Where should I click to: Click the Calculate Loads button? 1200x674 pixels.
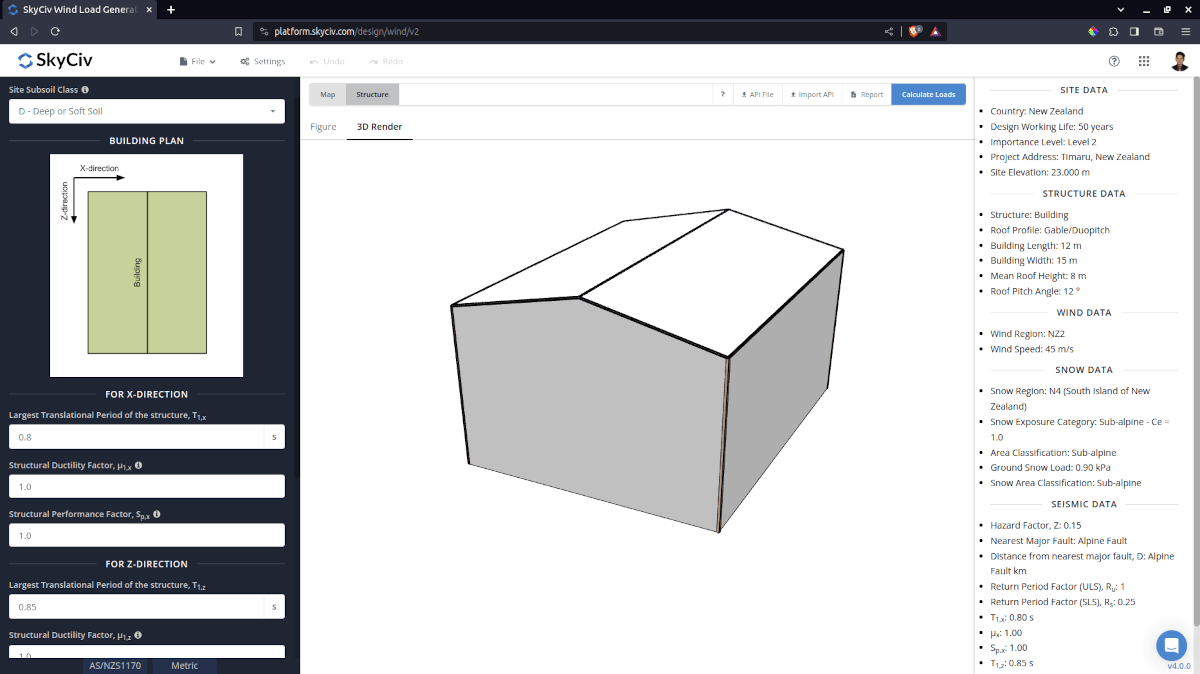(928, 94)
